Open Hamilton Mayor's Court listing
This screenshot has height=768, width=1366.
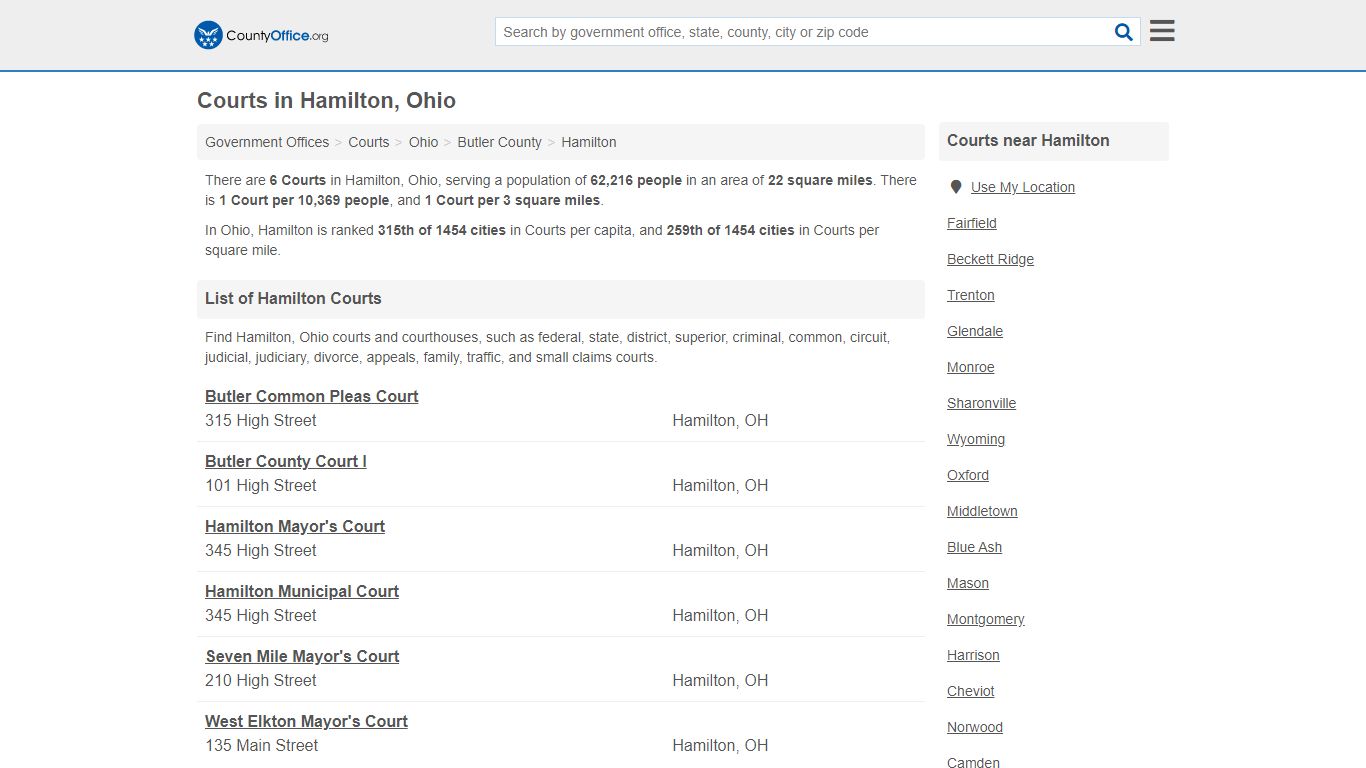295,526
